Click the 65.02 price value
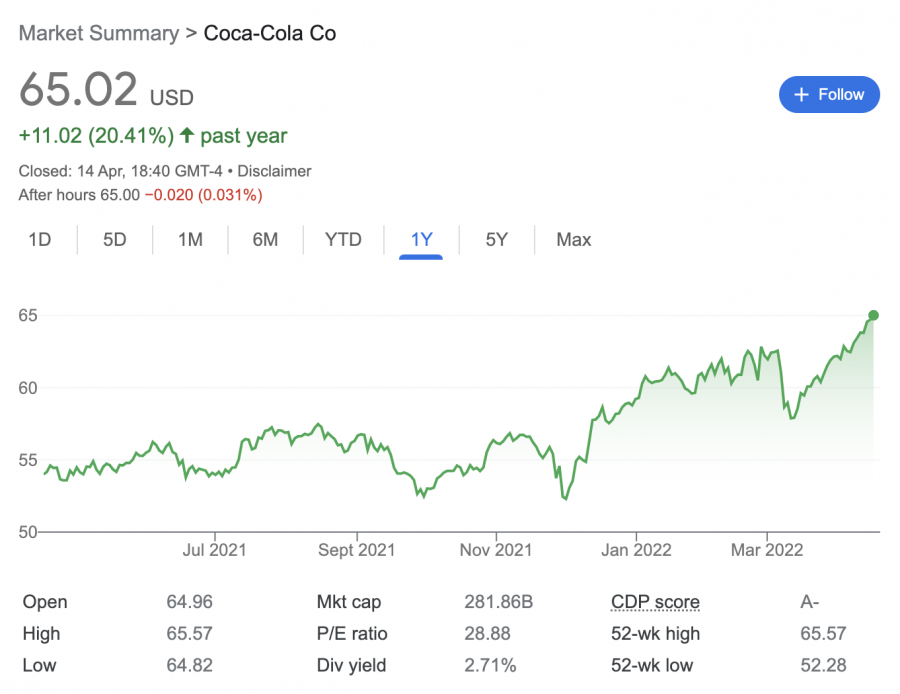Screen dimensions: 900x694 click(x=78, y=90)
